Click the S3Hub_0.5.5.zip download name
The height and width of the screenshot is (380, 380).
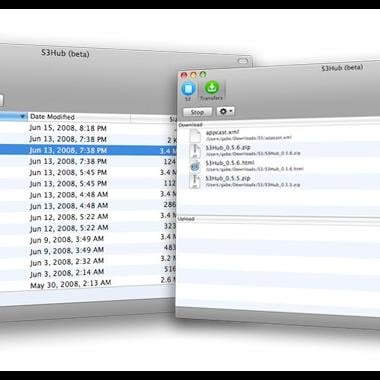coord(228,178)
